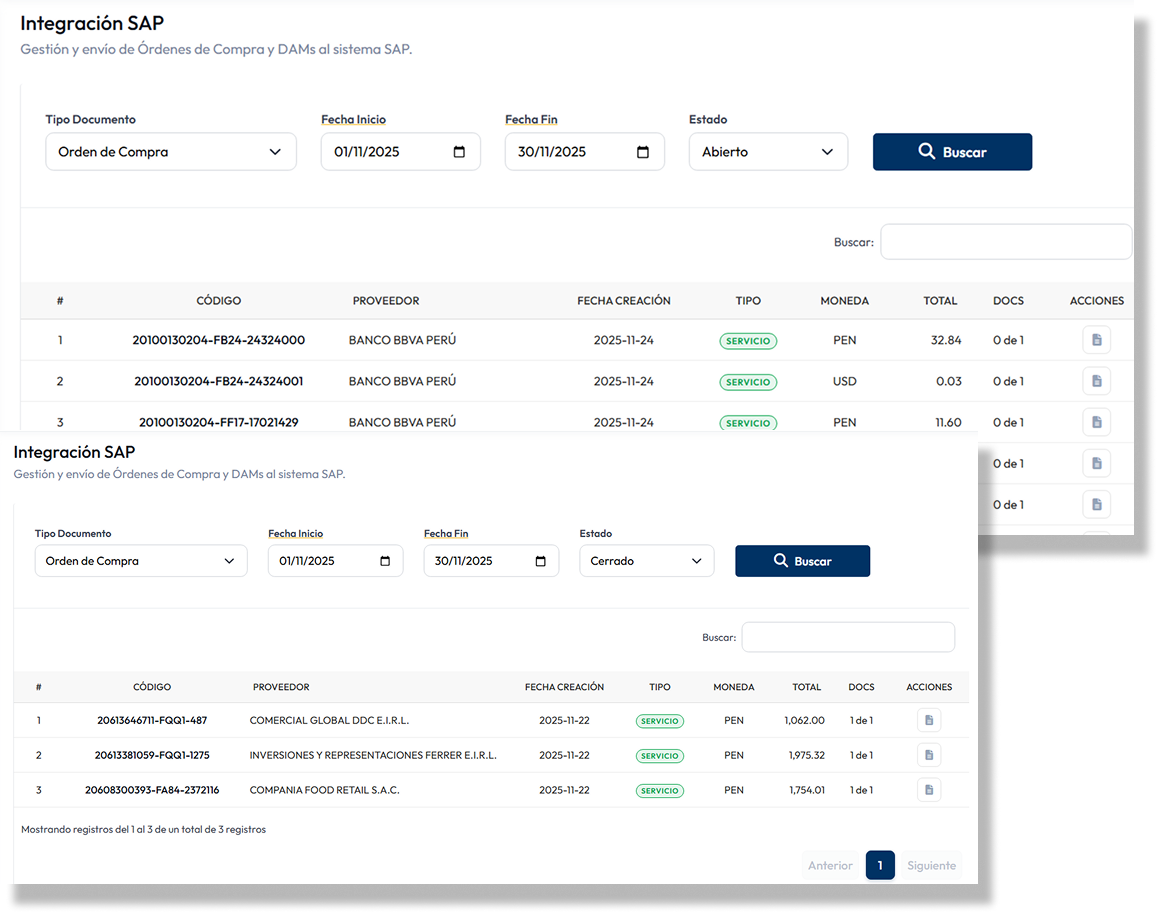Click action icon for COMERCIAL GLOBAL DDC row
The image size is (1157, 913).
point(928,720)
